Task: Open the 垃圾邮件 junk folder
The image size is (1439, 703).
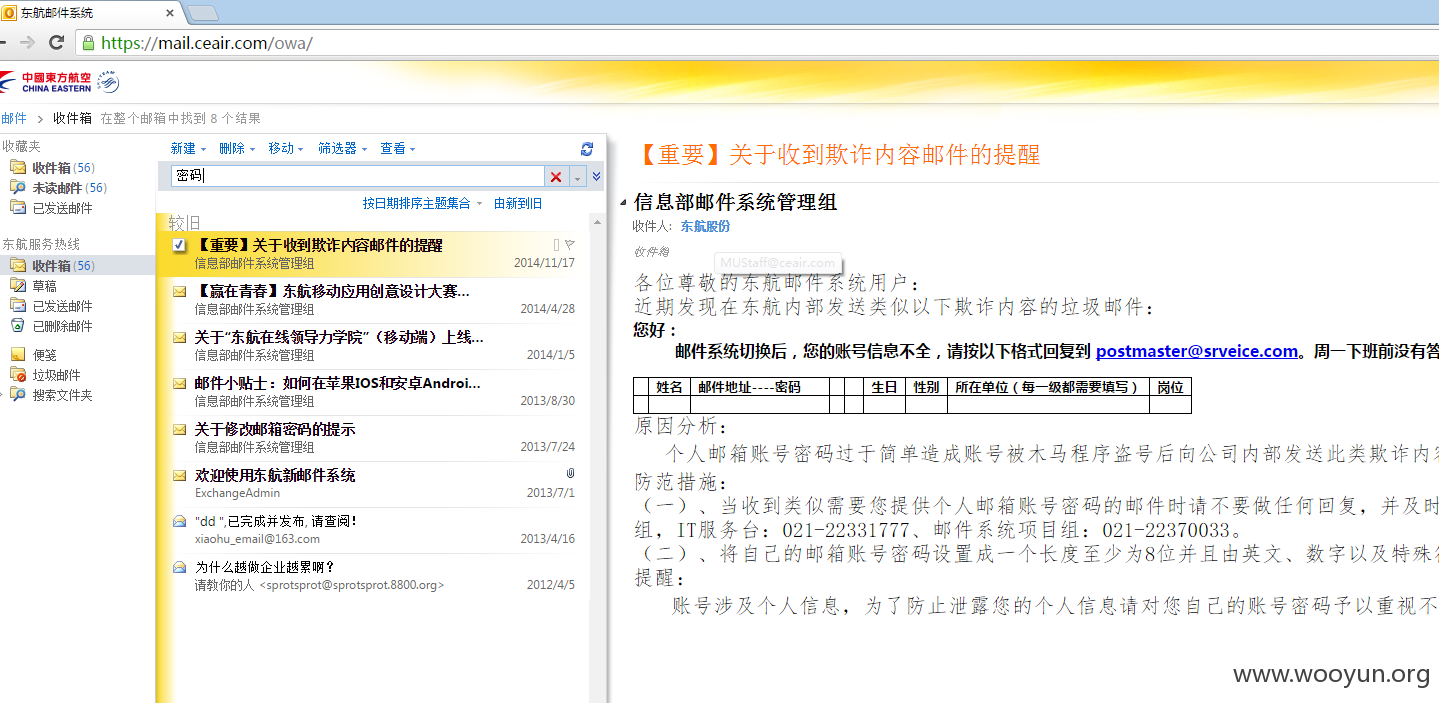Action: coord(56,375)
